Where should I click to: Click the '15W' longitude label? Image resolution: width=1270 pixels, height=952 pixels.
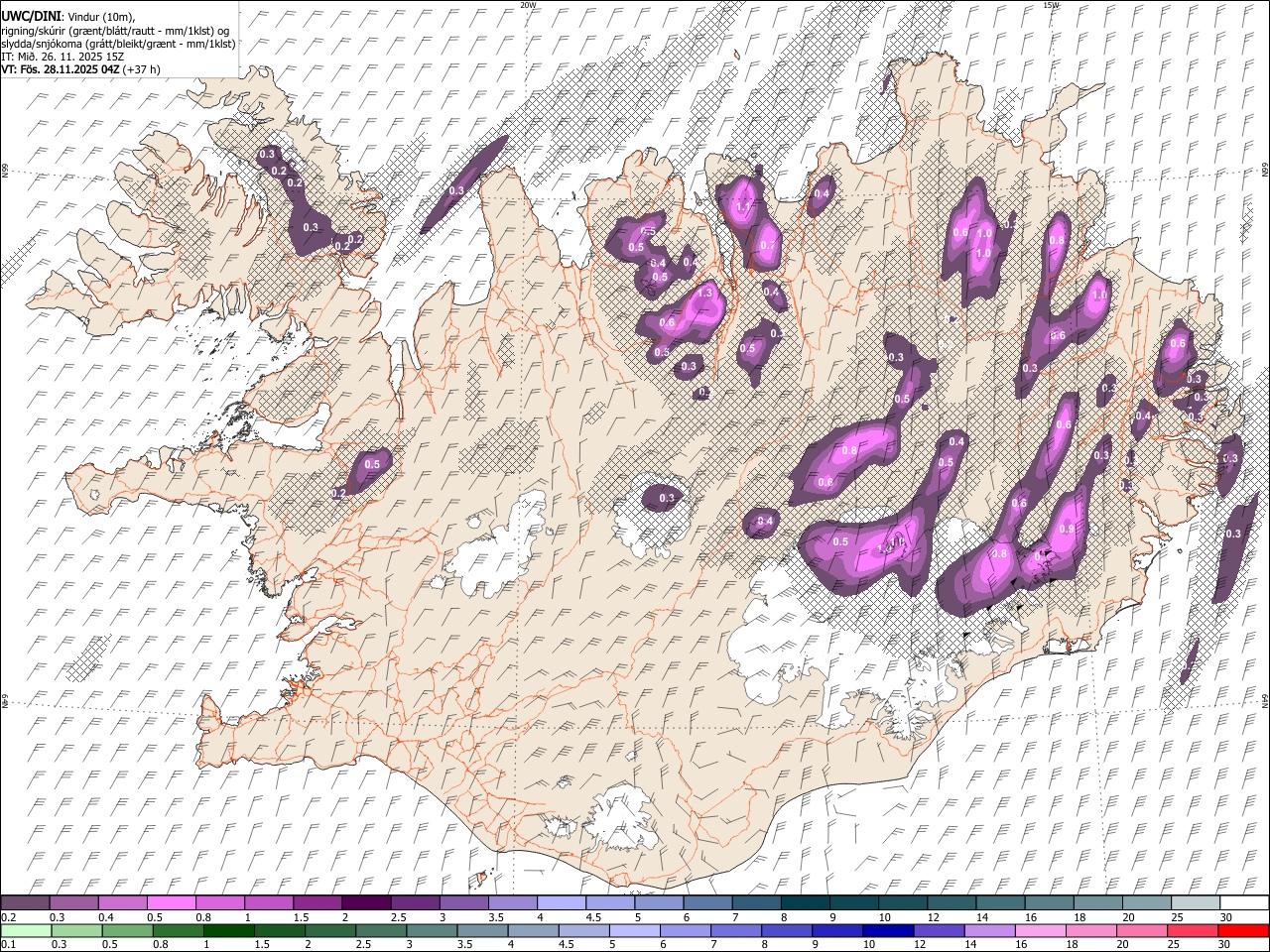(1051, 5)
